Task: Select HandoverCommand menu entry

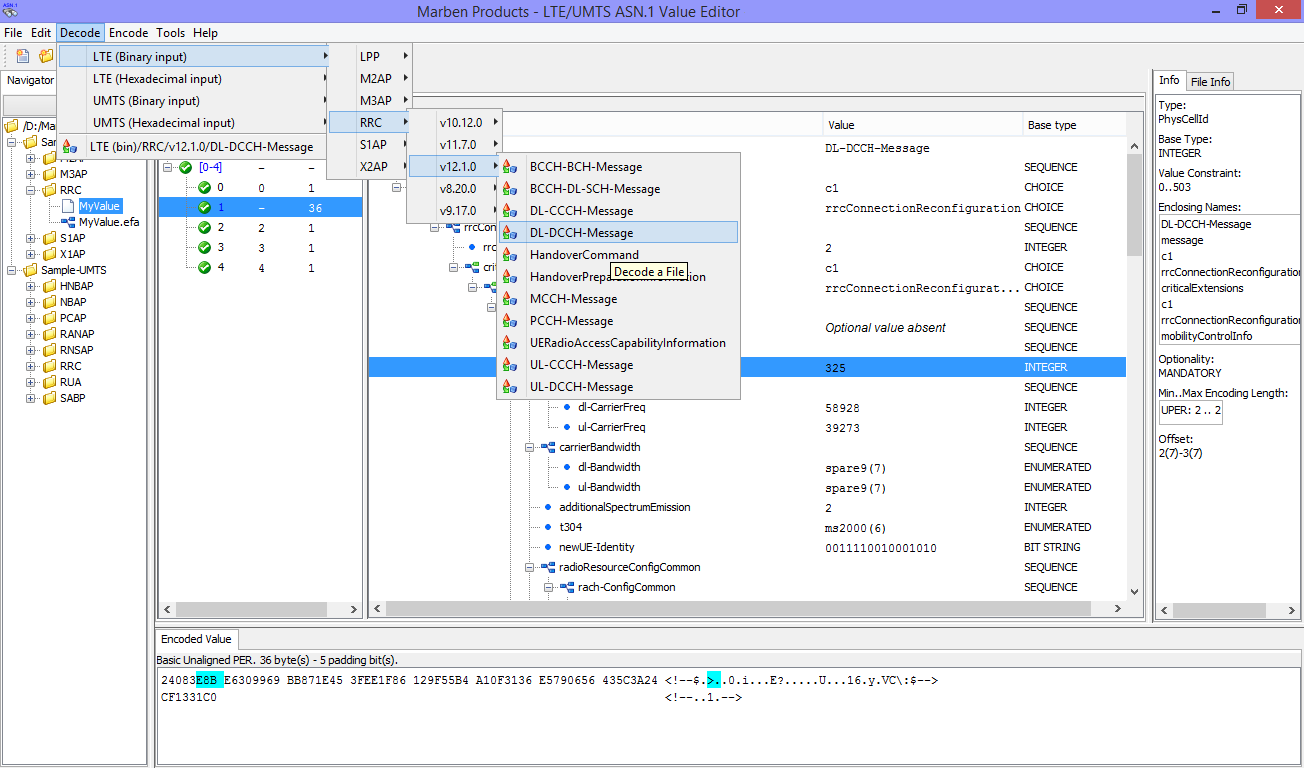Action: pos(618,255)
